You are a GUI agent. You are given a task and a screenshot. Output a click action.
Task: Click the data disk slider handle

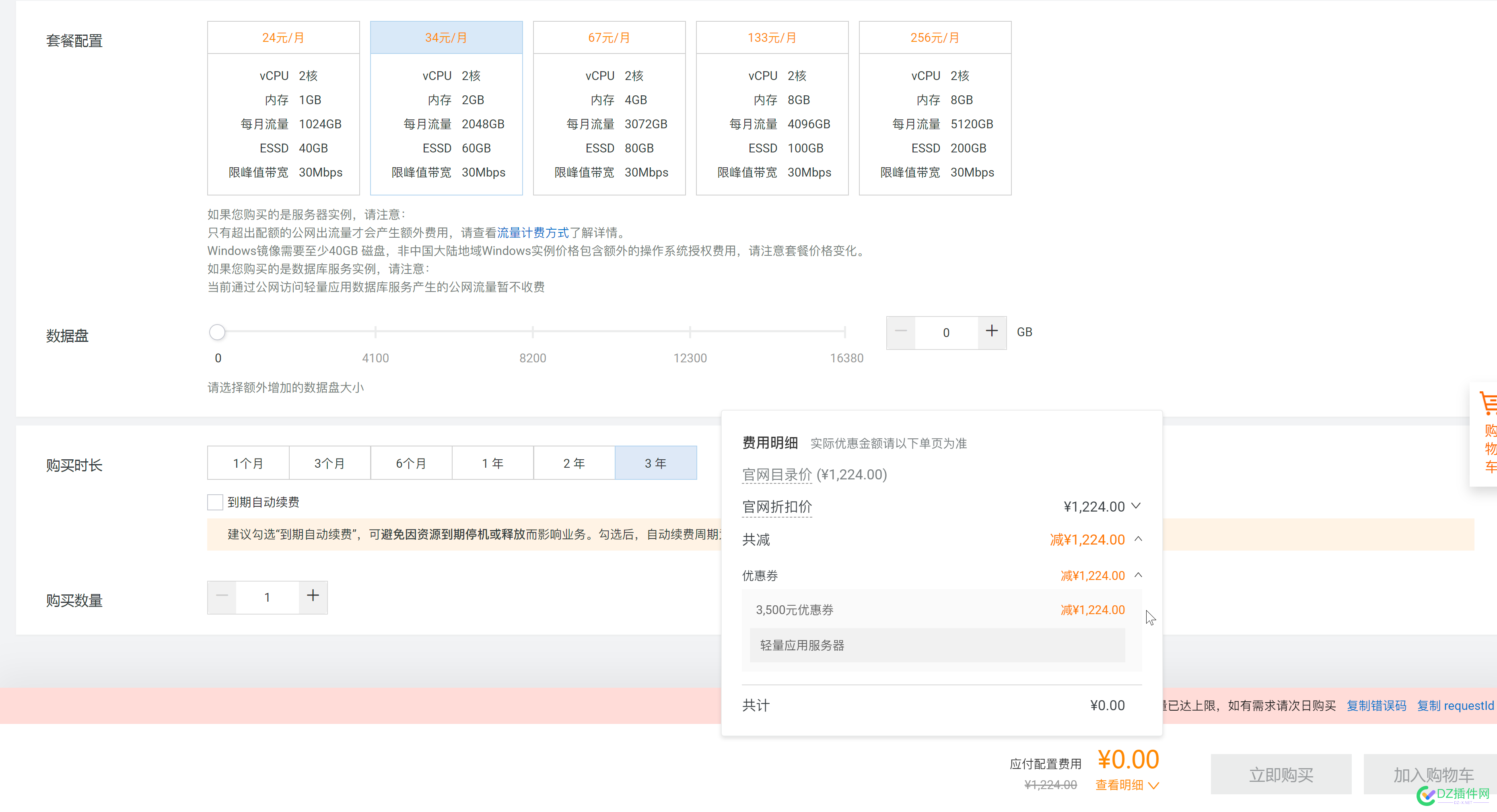[x=217, y=332]
